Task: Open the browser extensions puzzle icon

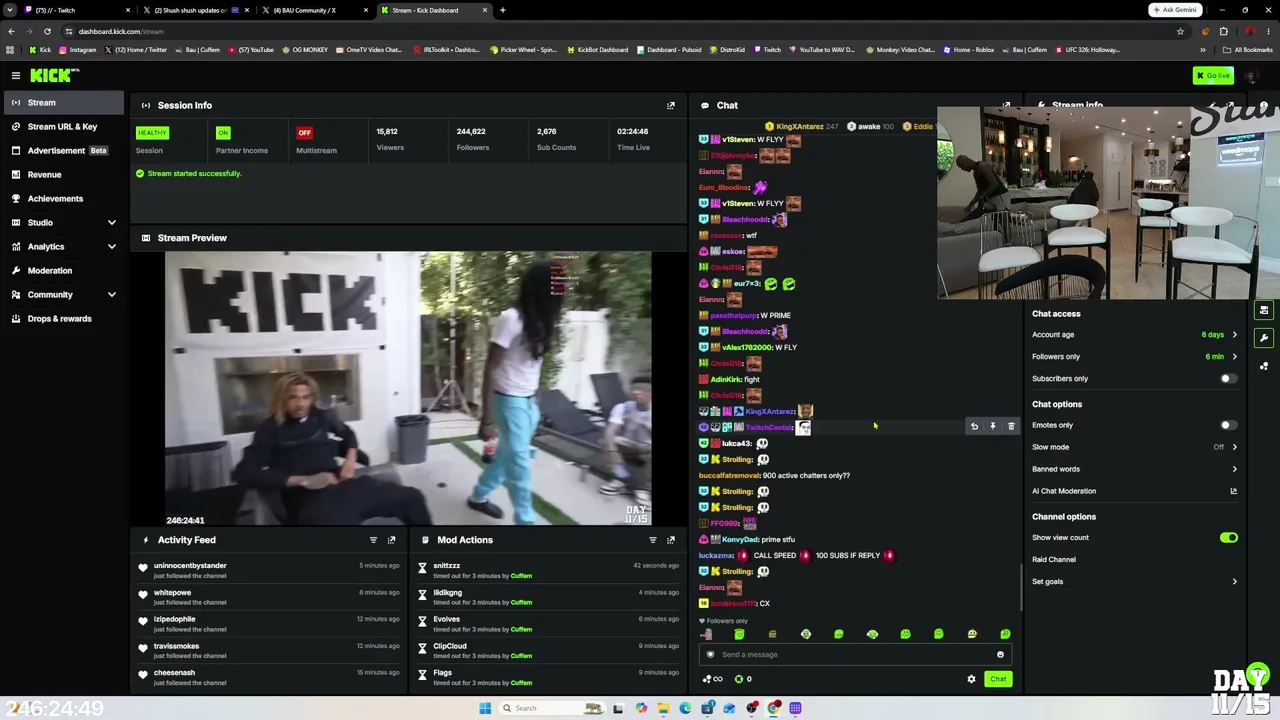Action: [1223, 31]
